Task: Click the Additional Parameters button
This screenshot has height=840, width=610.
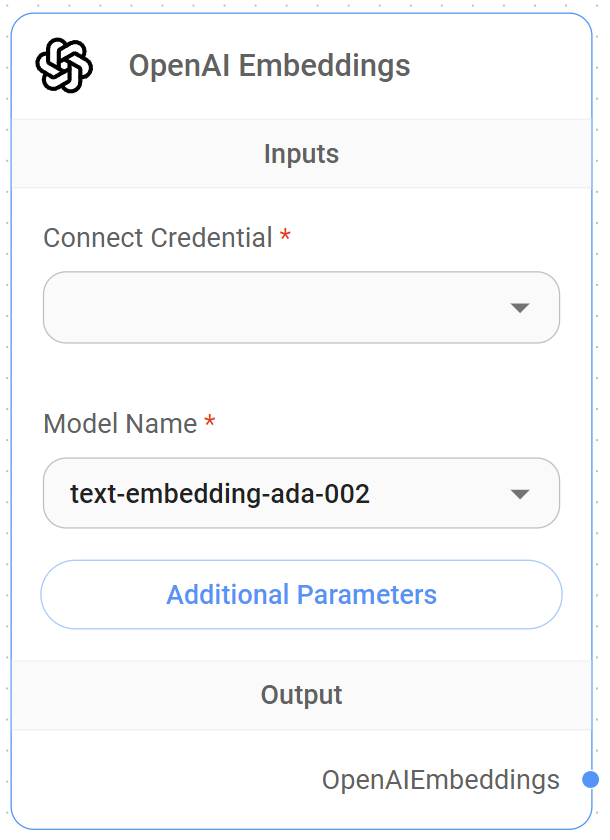Action: (x=300, y=594)
